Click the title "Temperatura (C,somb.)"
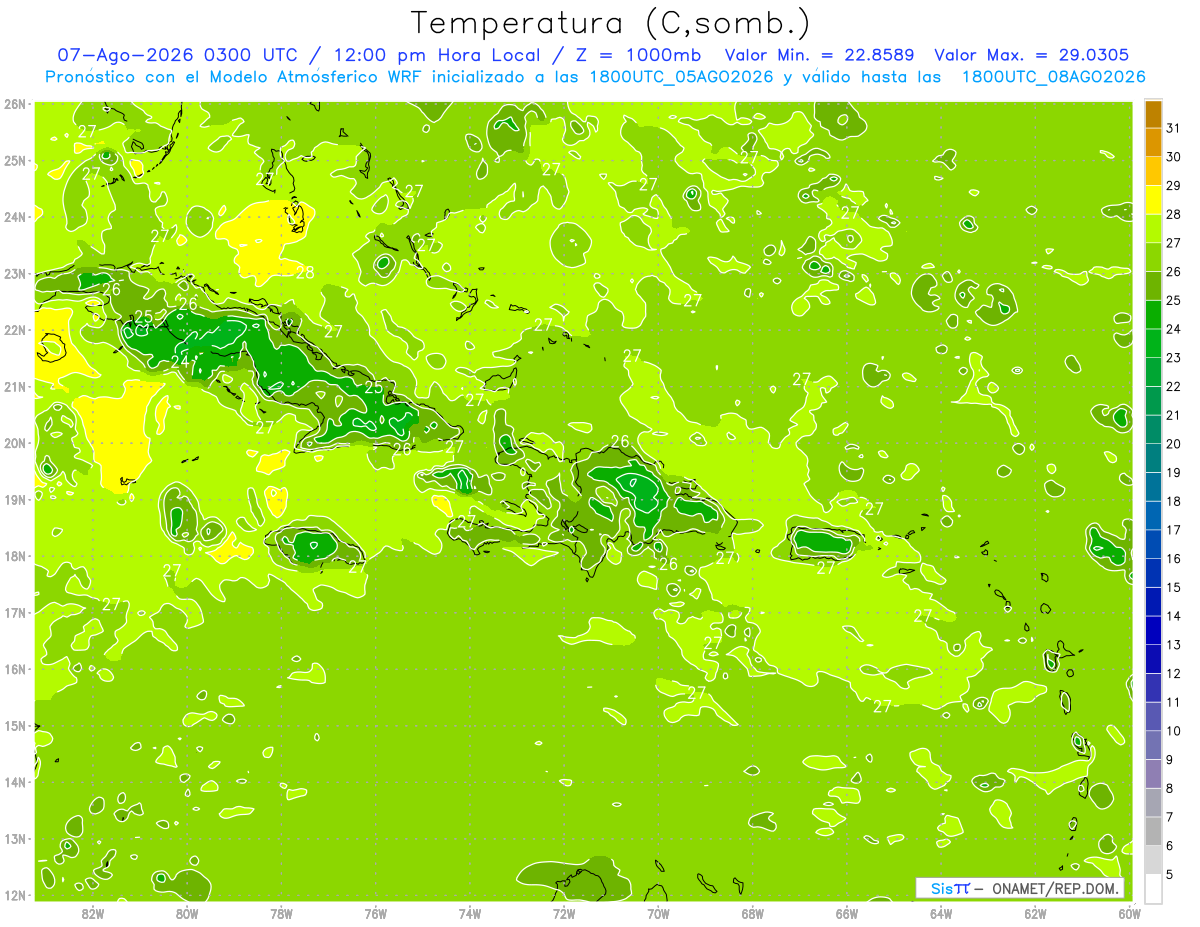1200x927 pixels. 610,23
